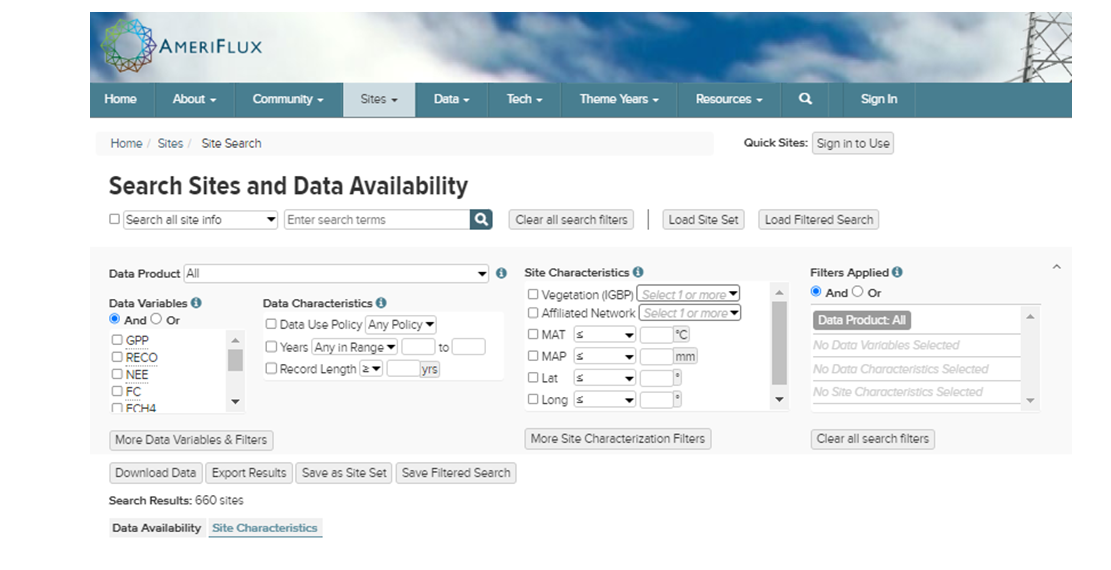
Task: Tick the Data Use Policy checkbox
Action: coord(271,325)
